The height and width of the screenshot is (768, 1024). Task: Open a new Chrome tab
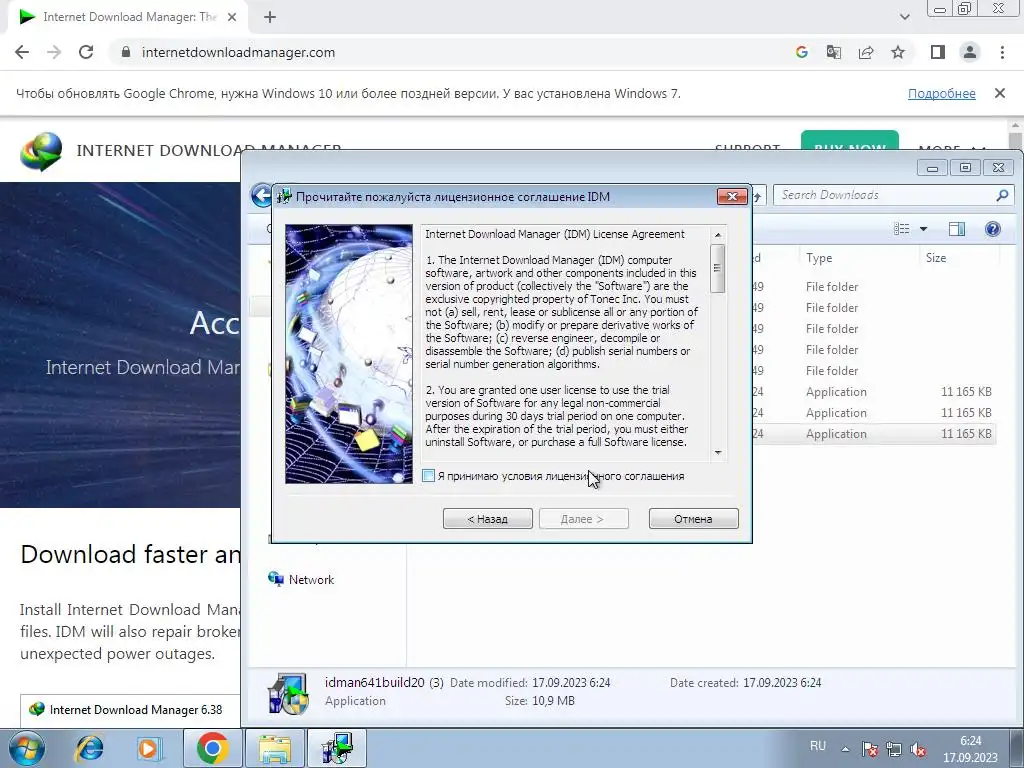(x=270, y=17)
